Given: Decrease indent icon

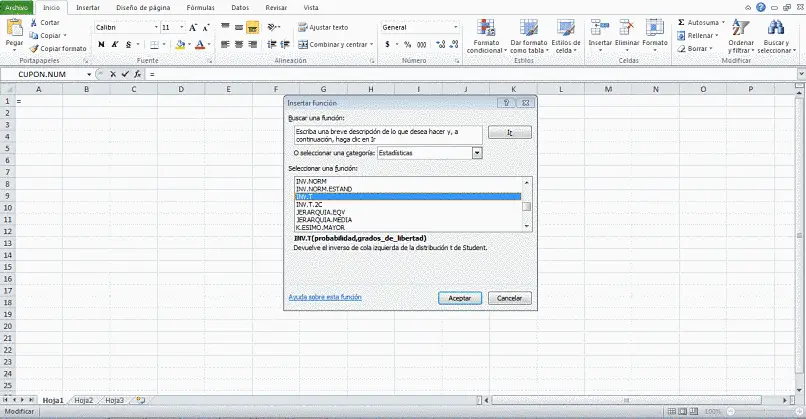Looking at the screenshot, I should click(272, 45).
